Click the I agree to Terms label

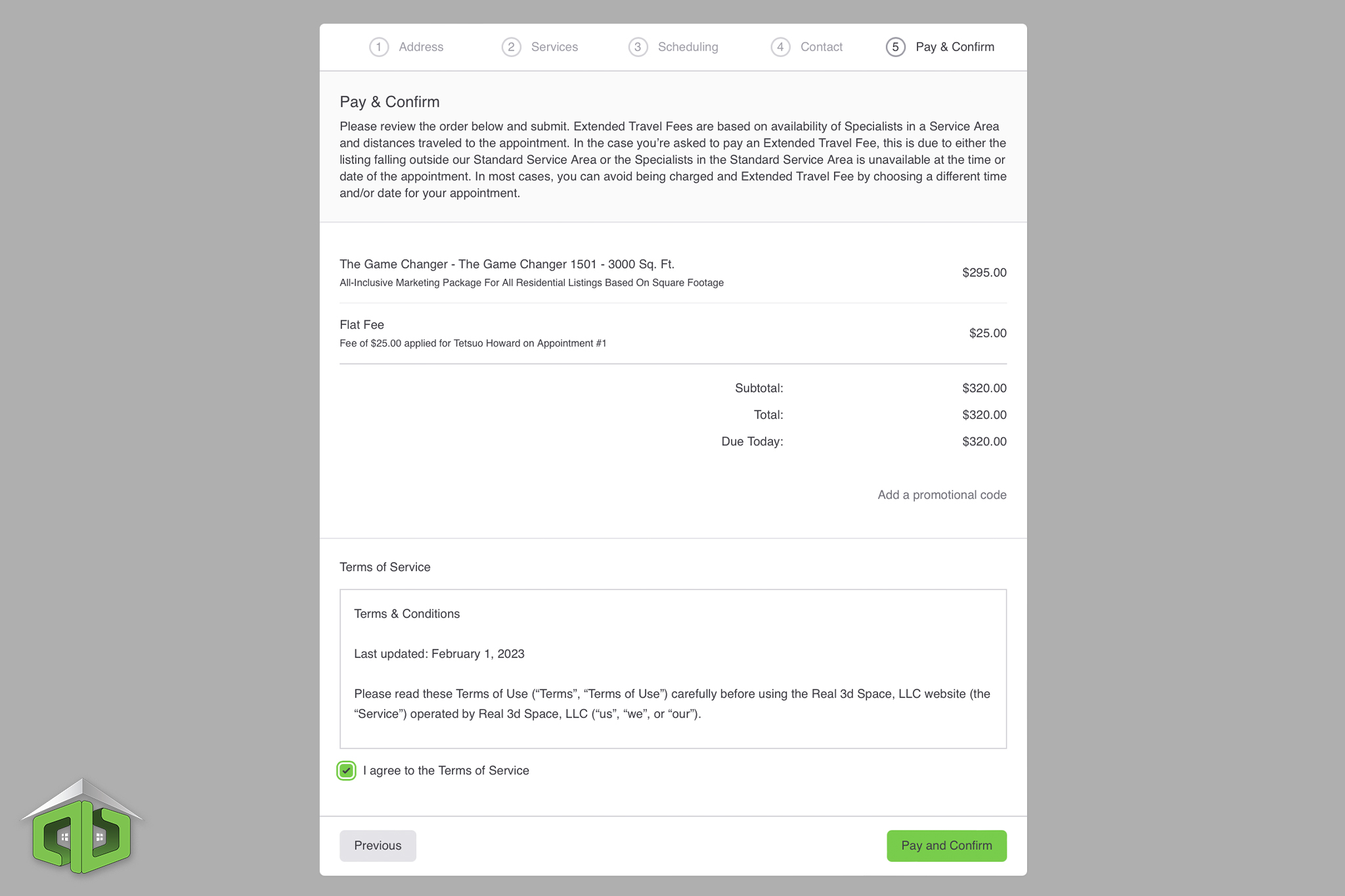pyautogui.click(x=446, y=771)
